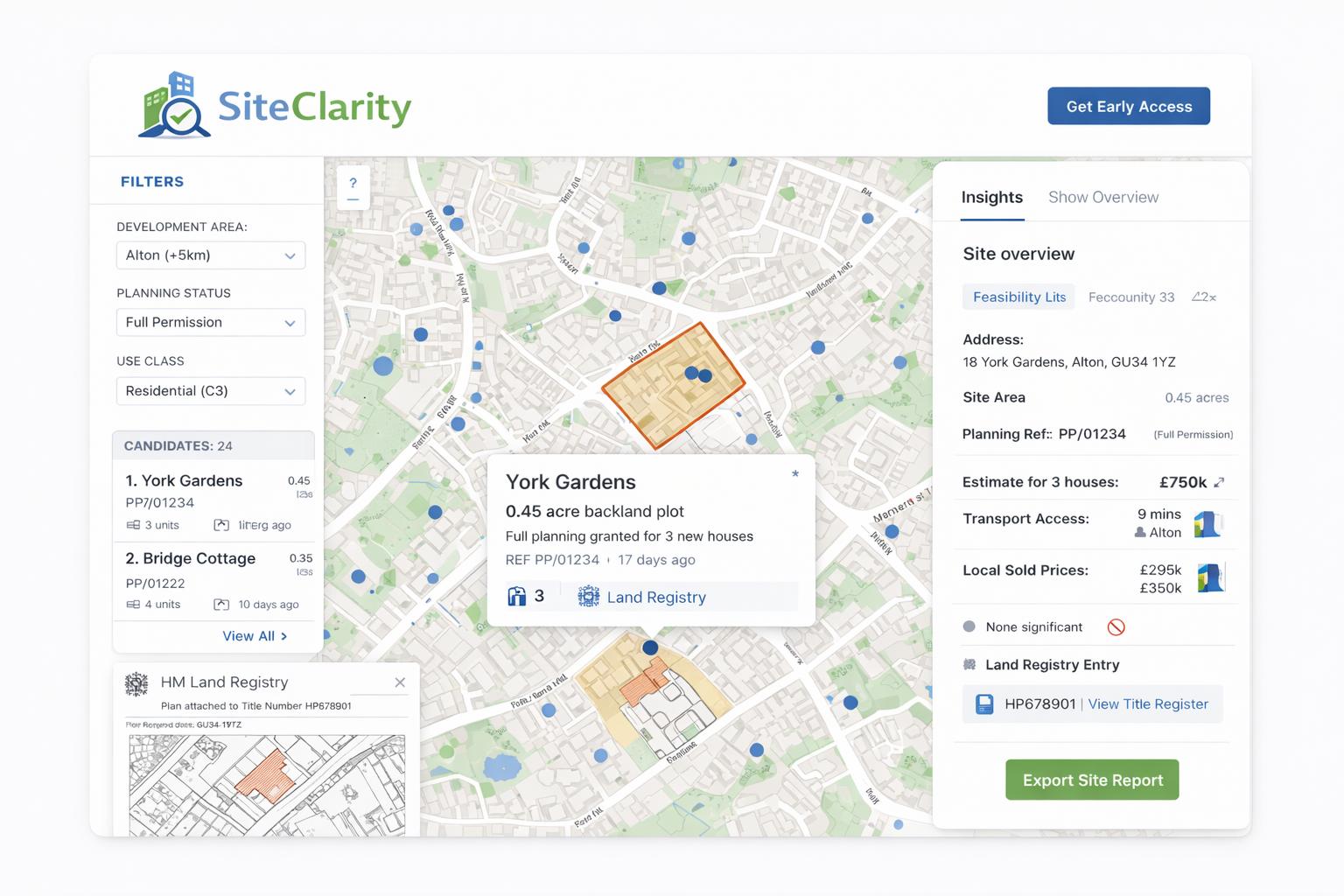
Task: Click the Transport Access map icon
Action: click(x=1207, y=523)
